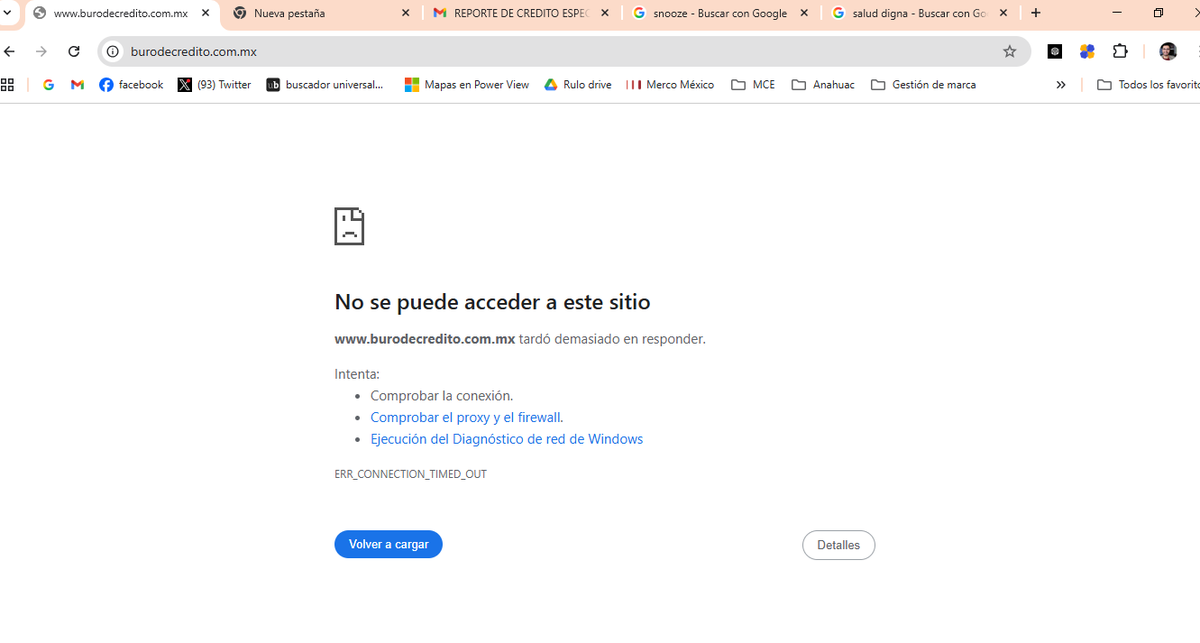
Task: Go back with the browser back arrow
Action: point(9,51)
